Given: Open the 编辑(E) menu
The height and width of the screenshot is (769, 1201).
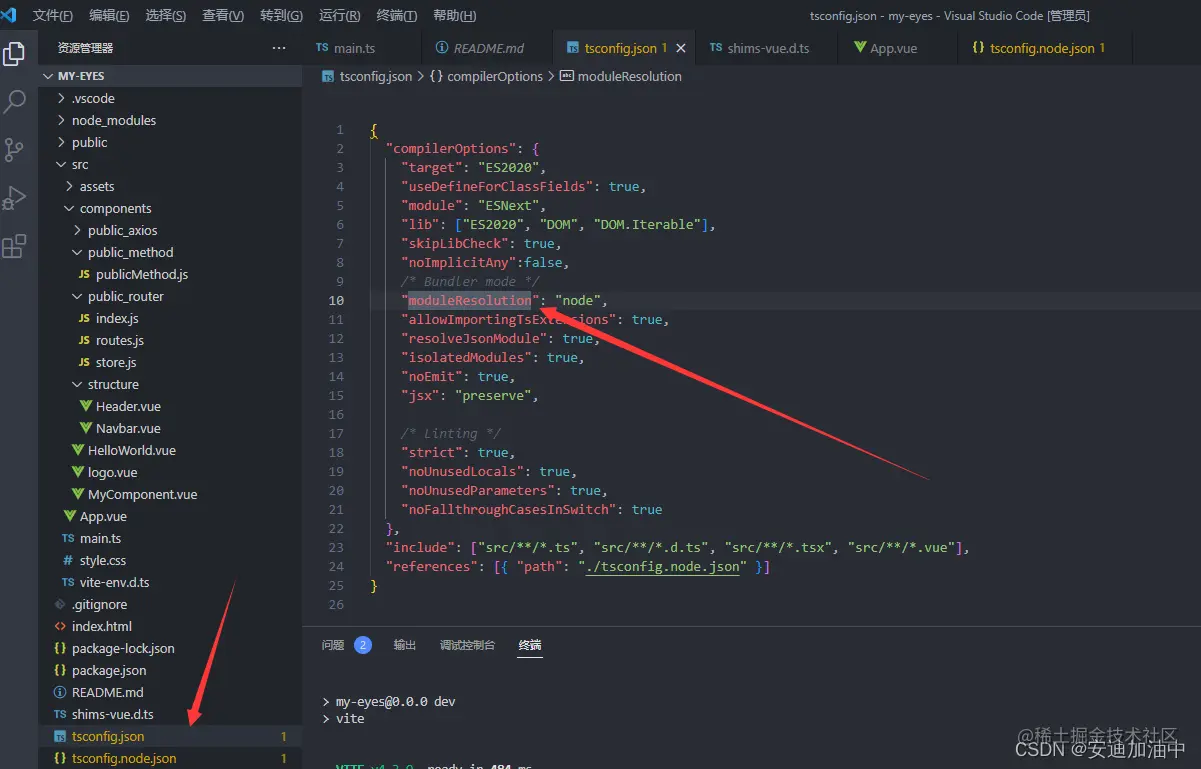Looking at the screenshot, I should click(109, 16).
